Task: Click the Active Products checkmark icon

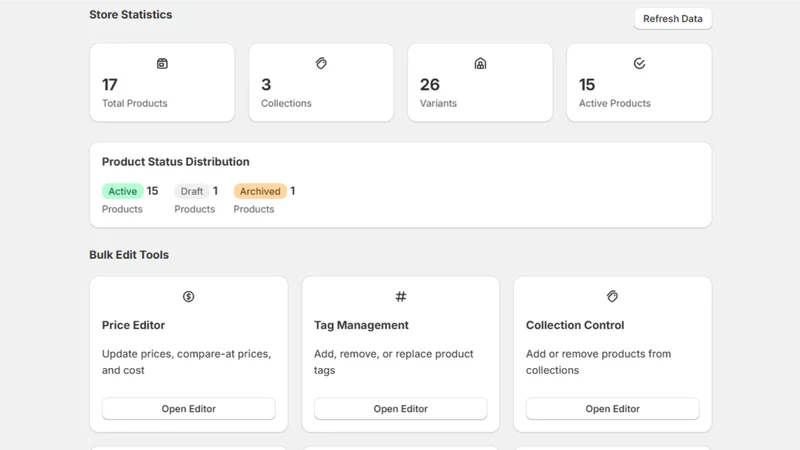Action: pos(639,63)
